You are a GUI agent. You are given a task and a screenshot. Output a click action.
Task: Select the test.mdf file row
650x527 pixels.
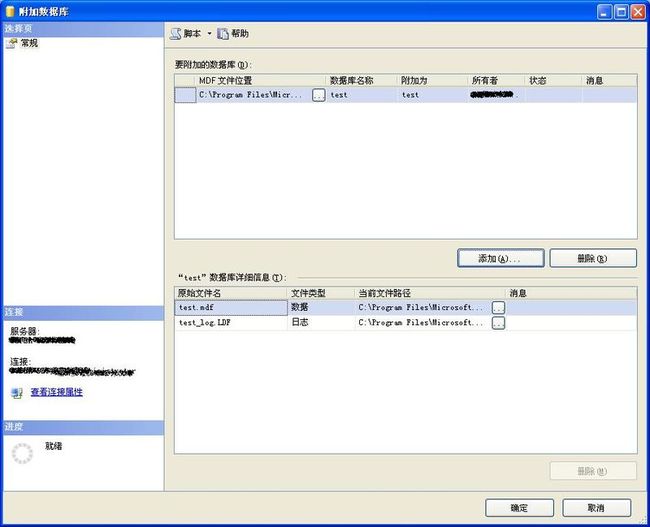(405, 308)
